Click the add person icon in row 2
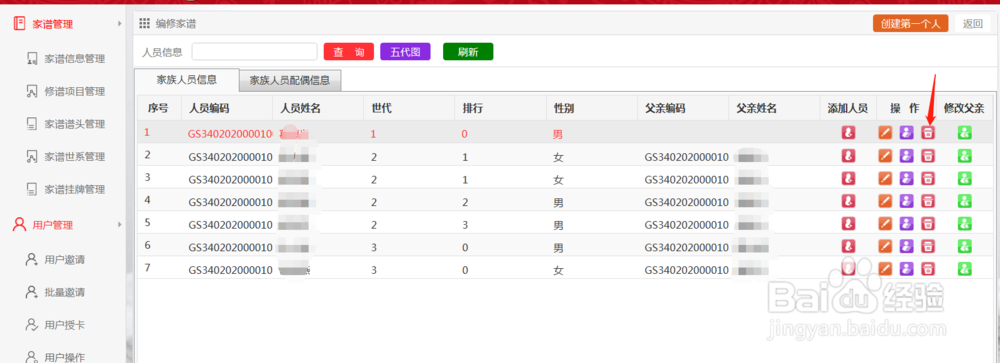The width and height of the screenshot is (1000, 363). (848, 156)
